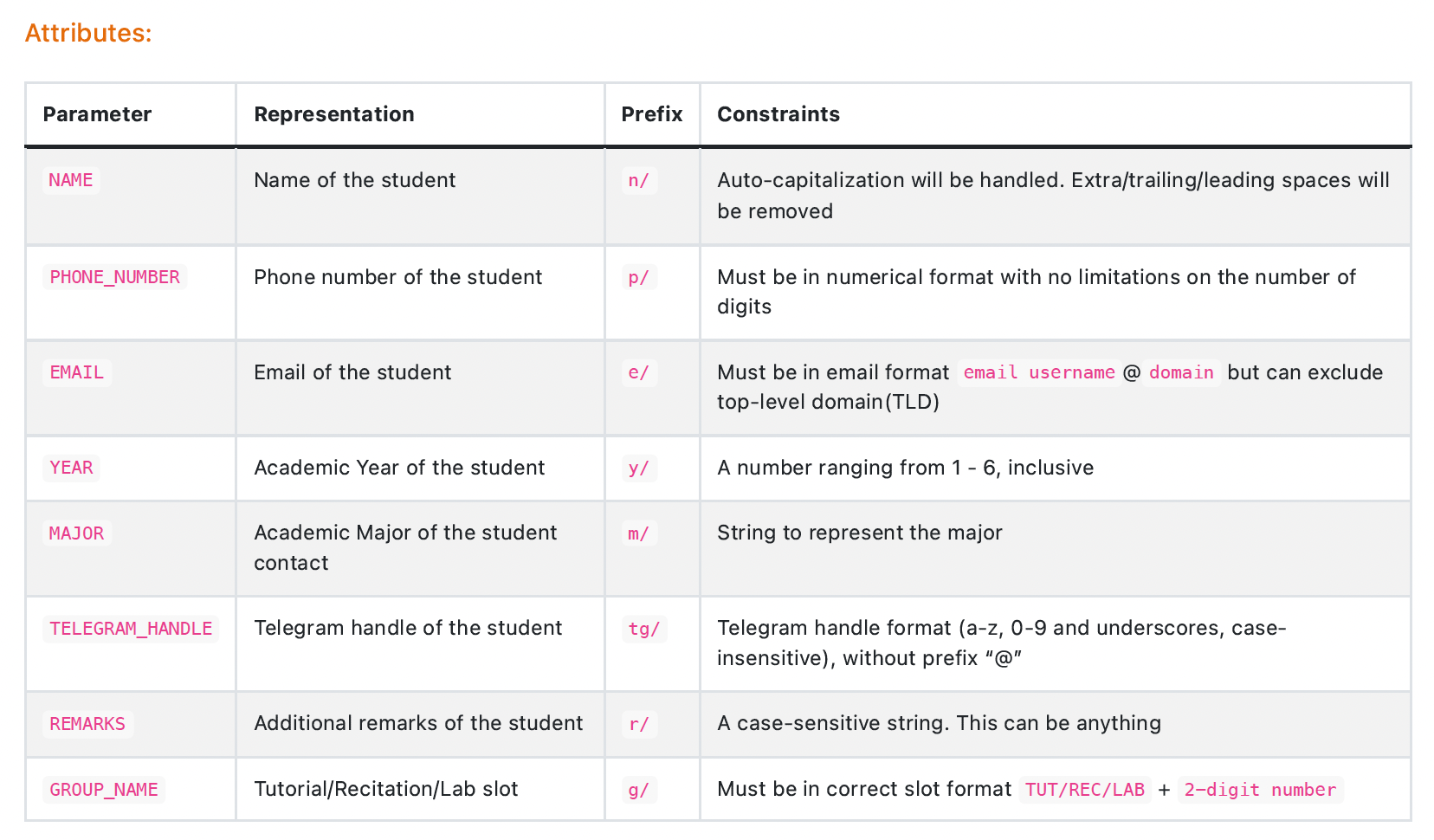
Task: Click the Parameter column header
Action: (97, 114)
